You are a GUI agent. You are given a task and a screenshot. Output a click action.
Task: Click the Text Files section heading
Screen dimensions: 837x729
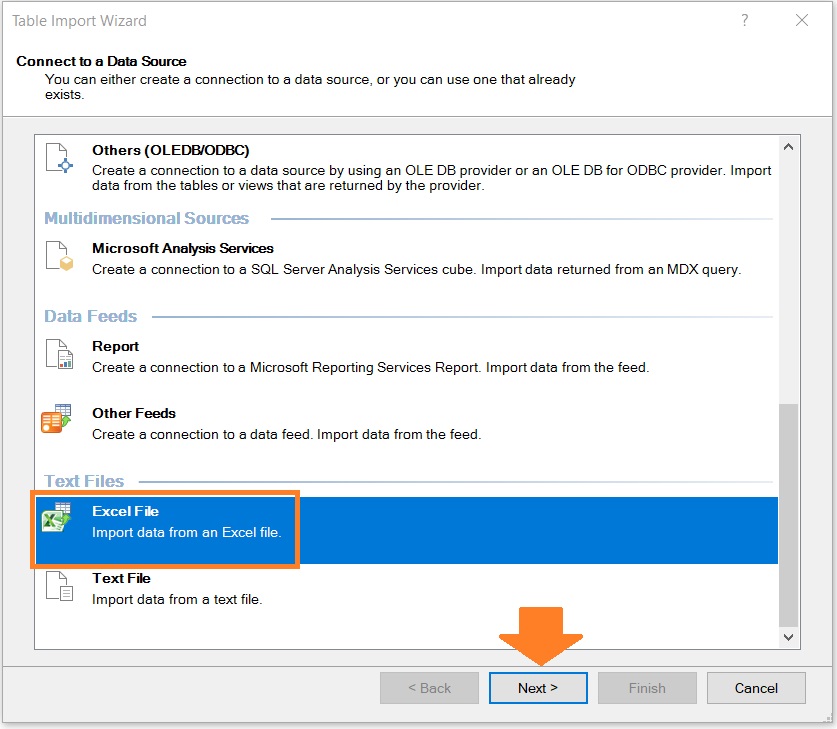coord(84,481)
